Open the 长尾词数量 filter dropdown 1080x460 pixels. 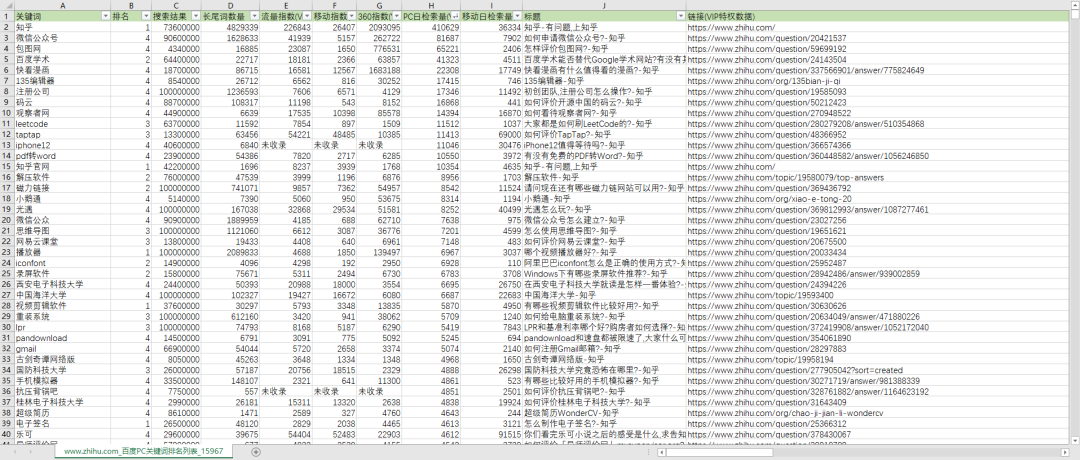252,17
